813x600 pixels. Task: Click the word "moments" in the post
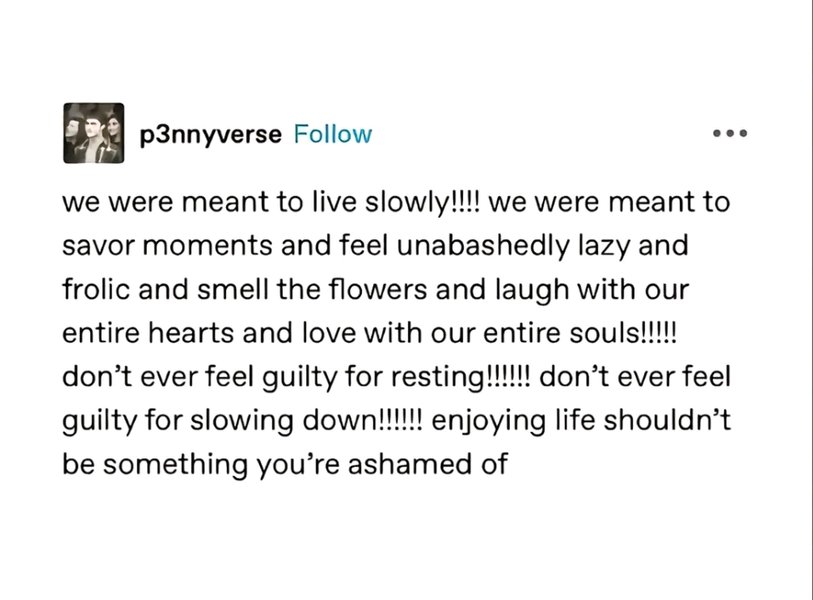[211, 246]
